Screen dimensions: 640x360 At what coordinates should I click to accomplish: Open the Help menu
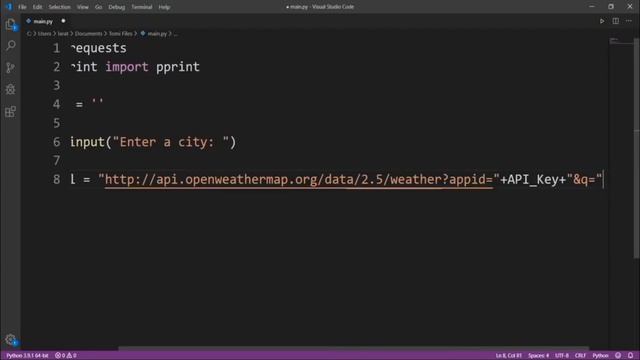(164, 7)
